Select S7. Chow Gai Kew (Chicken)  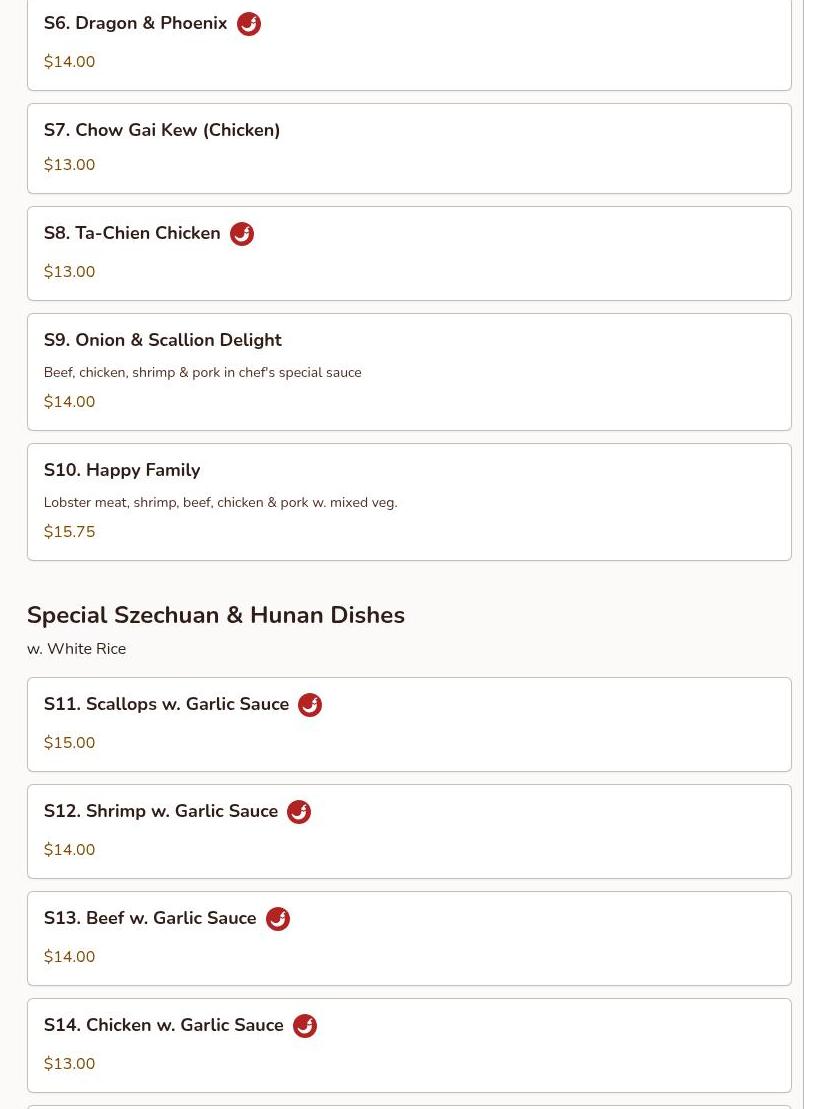point(409,149)
